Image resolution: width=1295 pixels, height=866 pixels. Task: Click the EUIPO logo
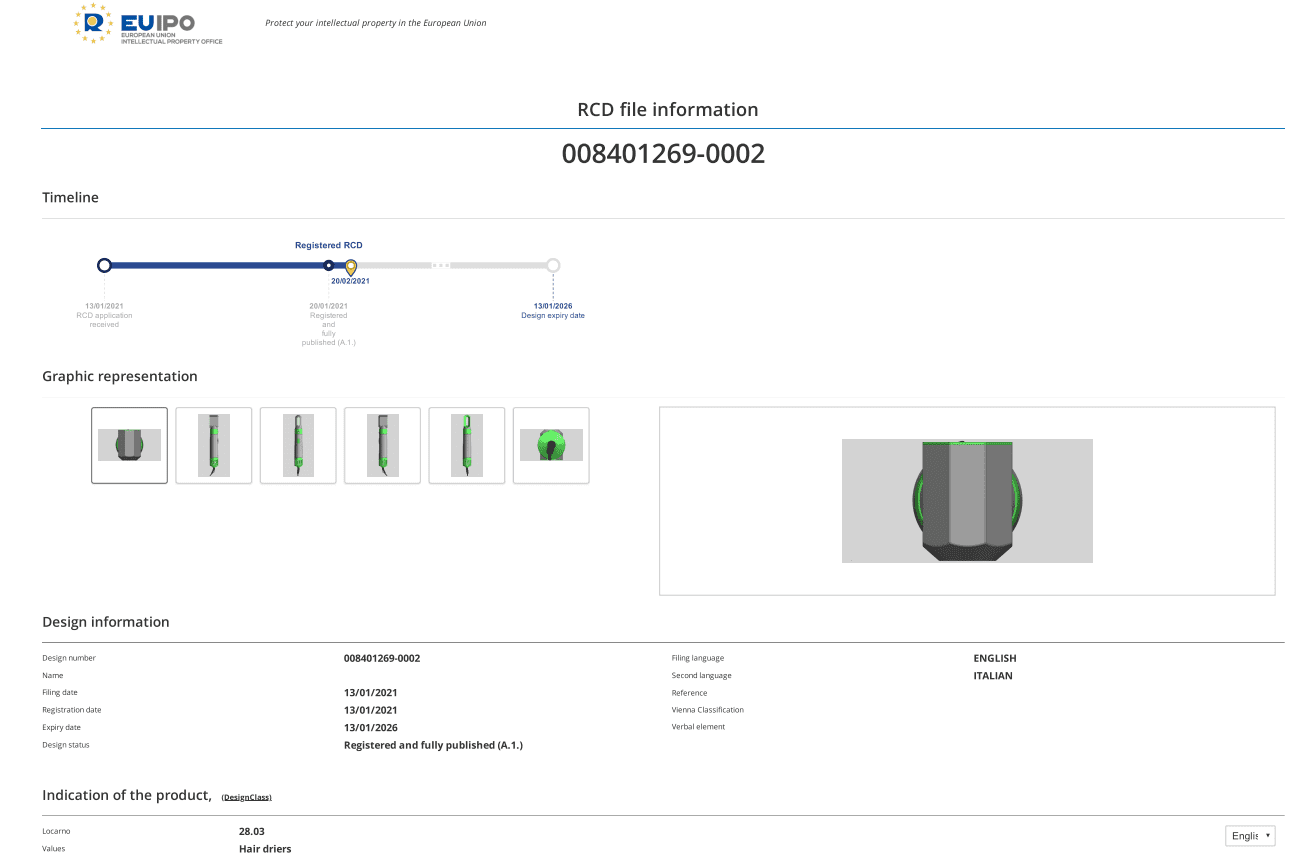(148, 24)
